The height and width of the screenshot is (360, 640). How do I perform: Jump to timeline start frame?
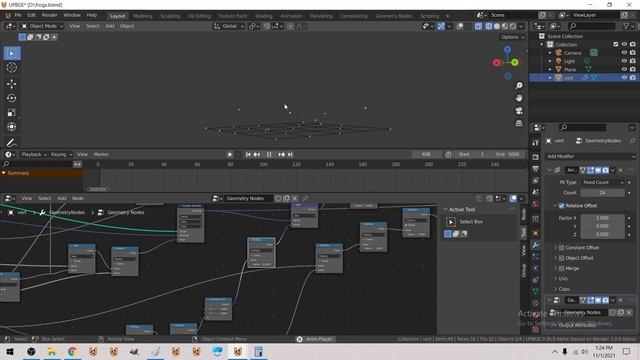[248, 155]
